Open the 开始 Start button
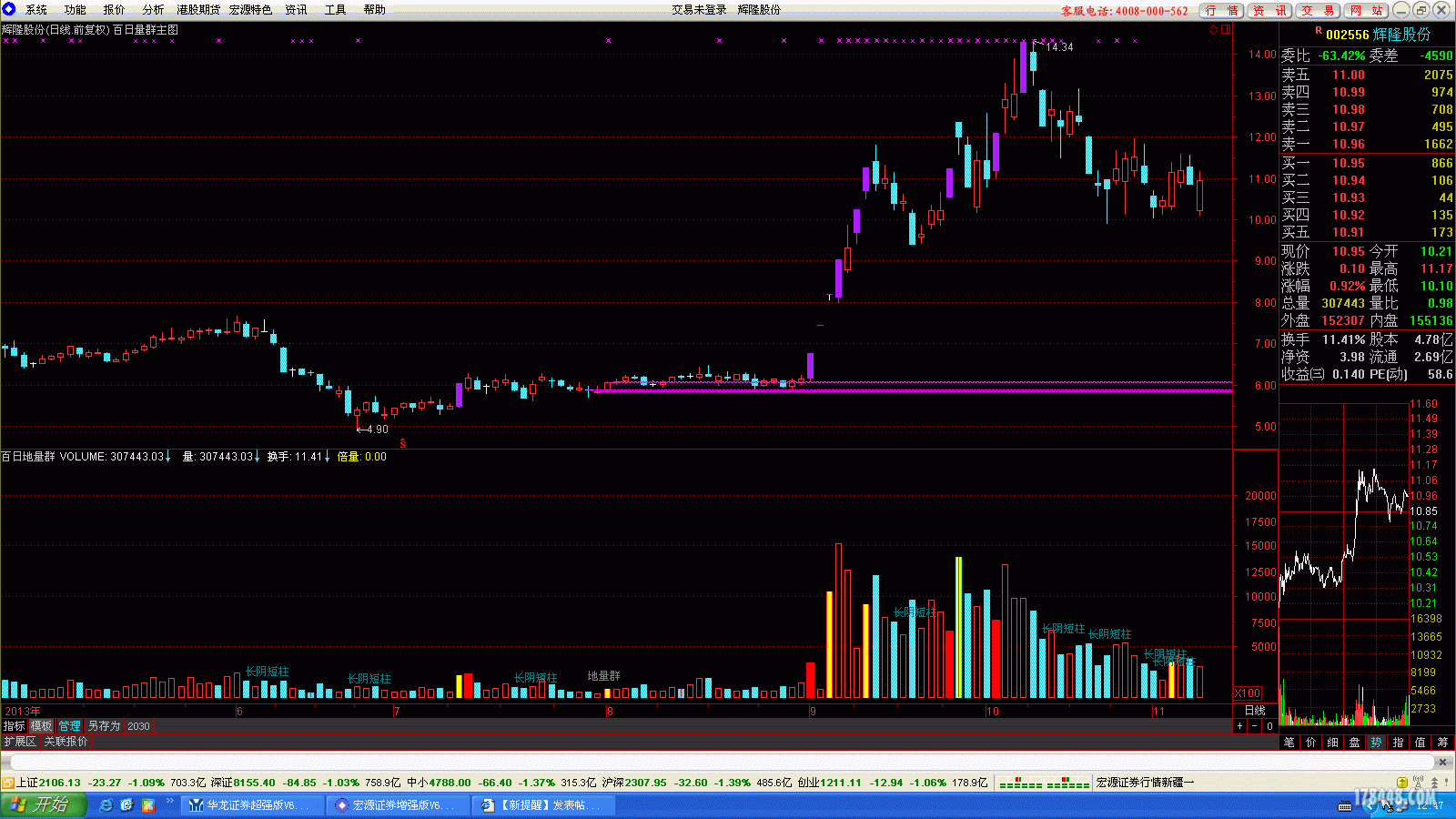The width and height of the screenshot is (1456, 819). coord(43,804)
